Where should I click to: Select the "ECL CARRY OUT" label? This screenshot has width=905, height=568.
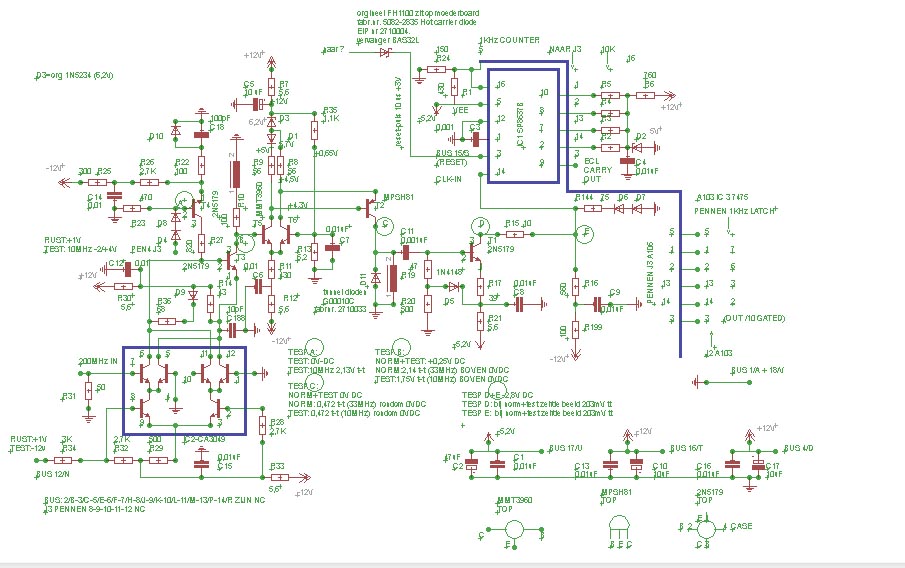pos(597,170)
